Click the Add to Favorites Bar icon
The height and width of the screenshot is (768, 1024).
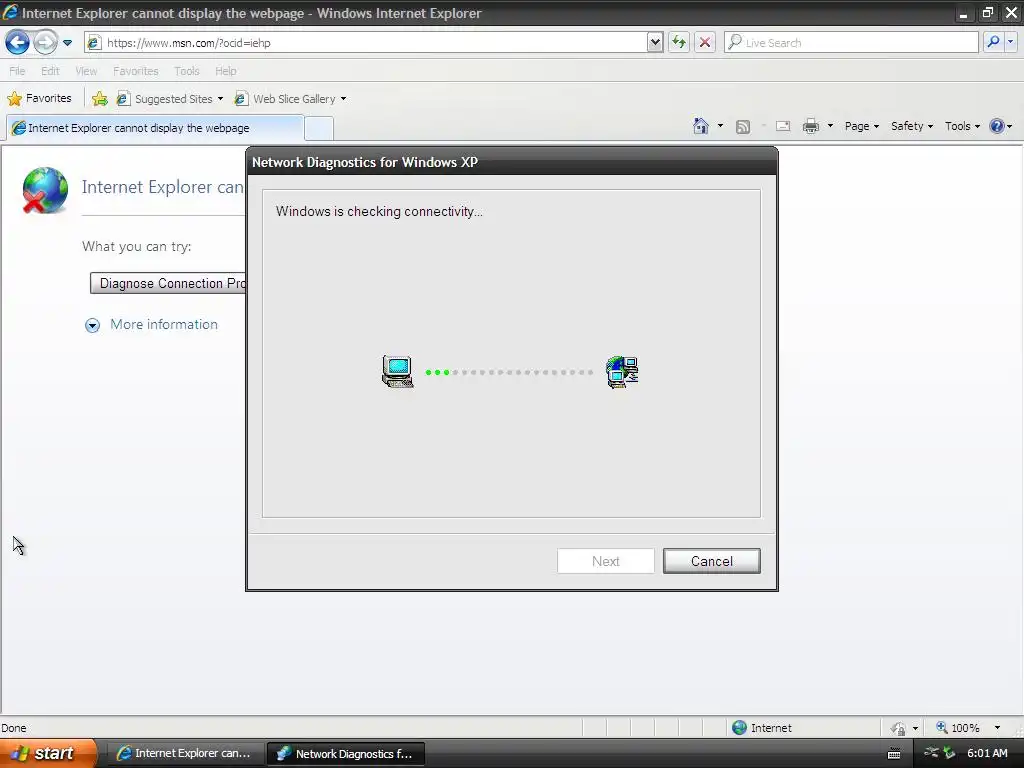pos(100,99)
